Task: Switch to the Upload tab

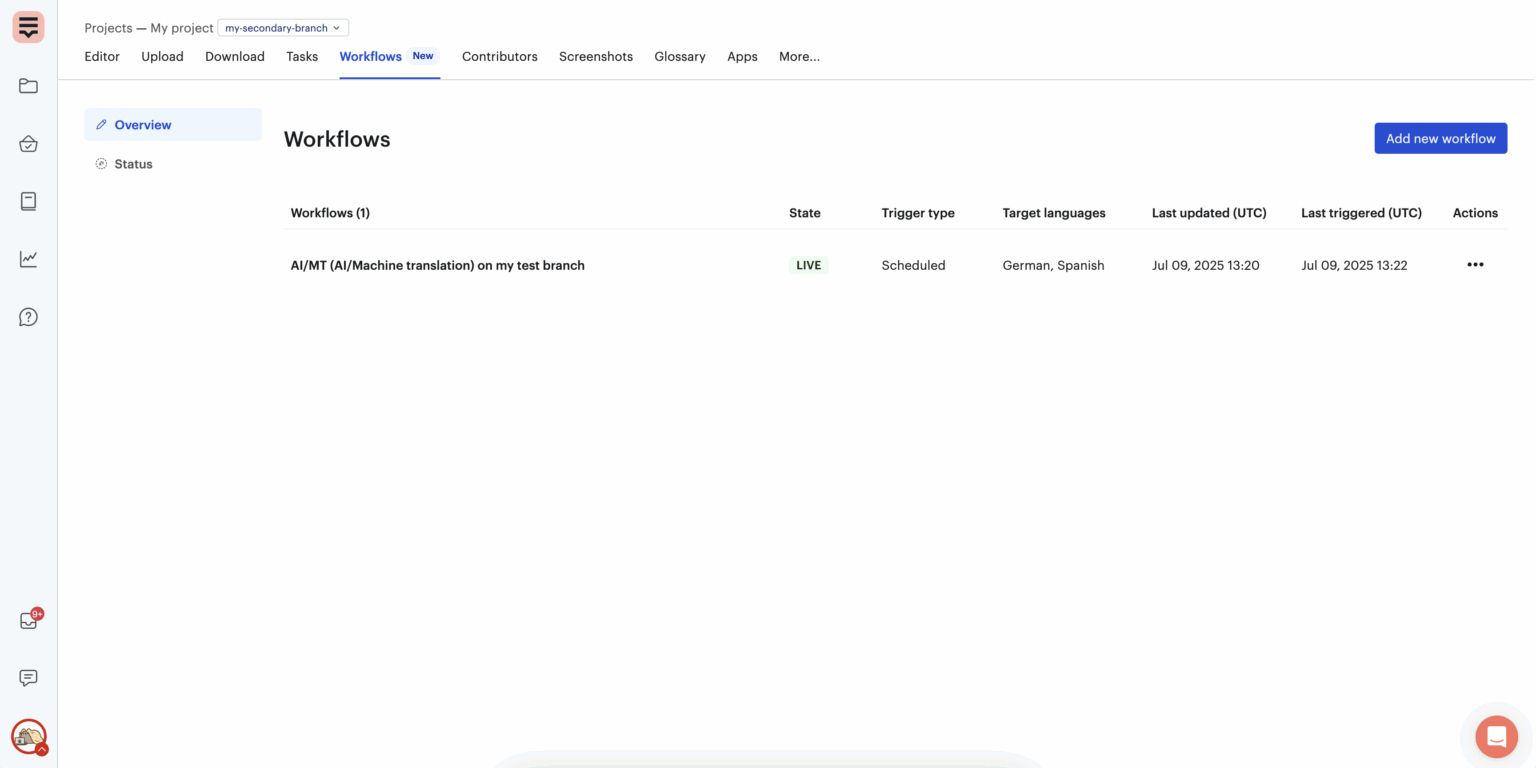Action: pyautogui.click(x=162, y=57)
